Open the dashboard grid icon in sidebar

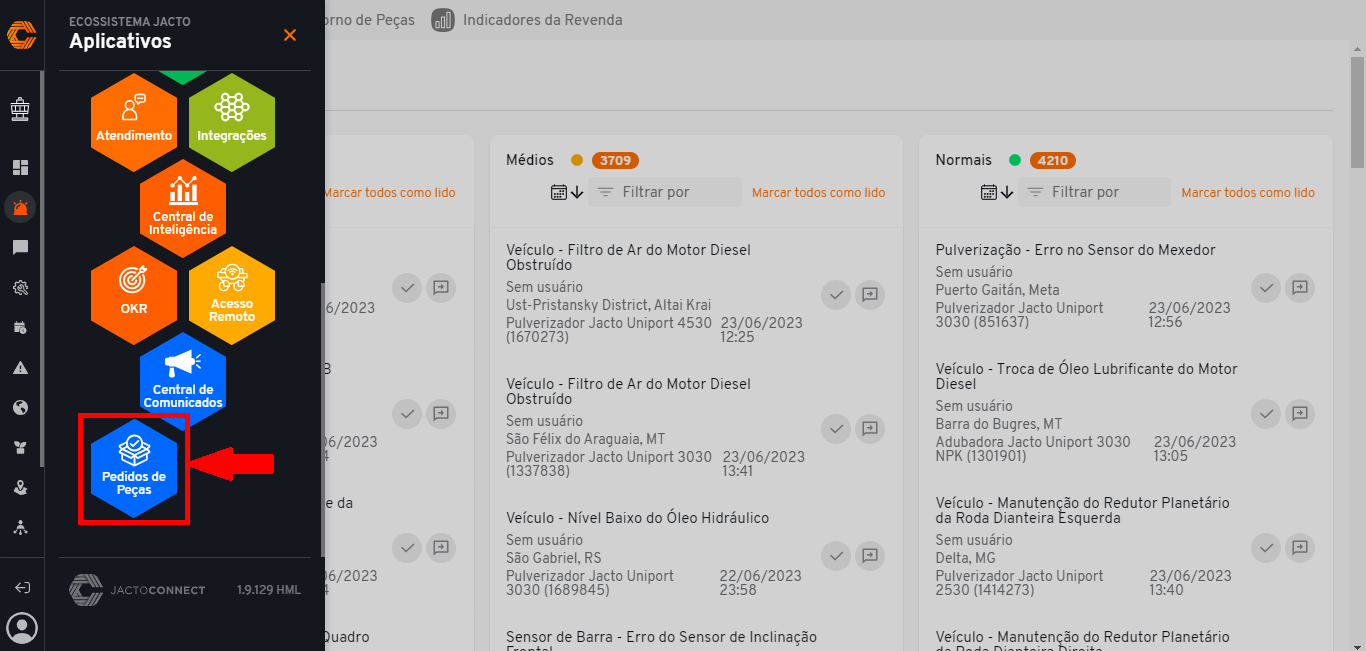[x=21, y=167]
